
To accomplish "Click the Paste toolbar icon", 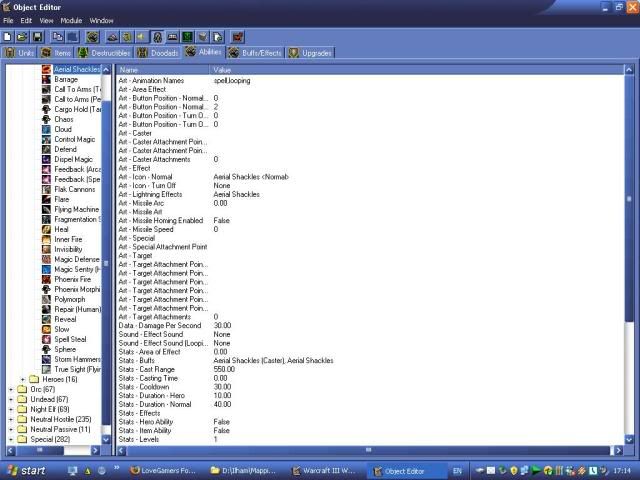I will click(x=72, y=37).
